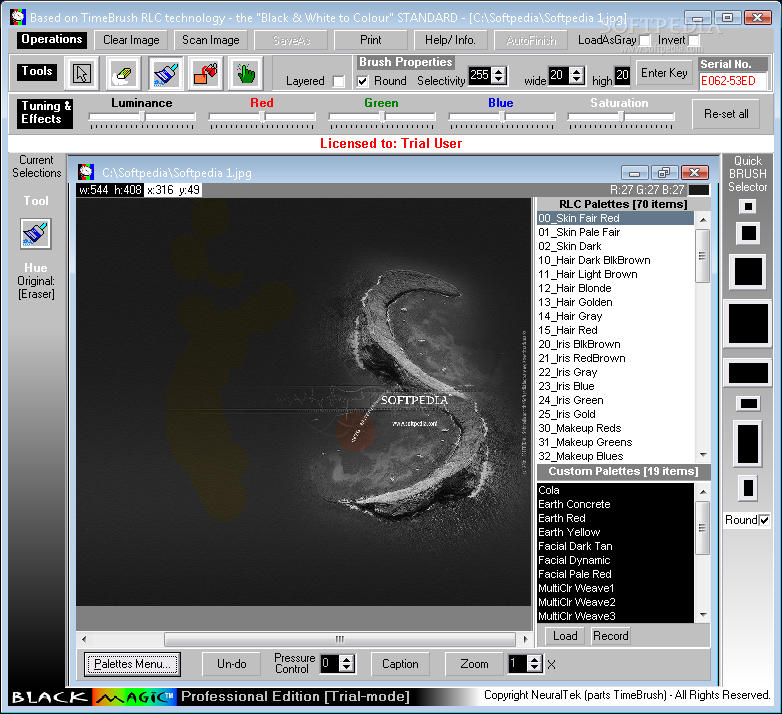Increase the Selectivity value with up arrow

point(499,71)
